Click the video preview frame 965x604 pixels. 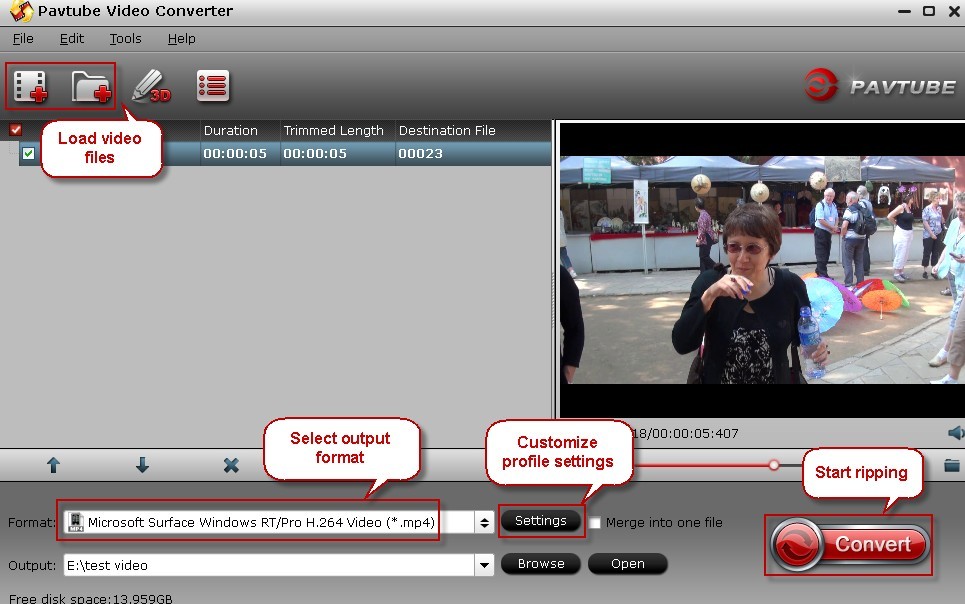762,270
